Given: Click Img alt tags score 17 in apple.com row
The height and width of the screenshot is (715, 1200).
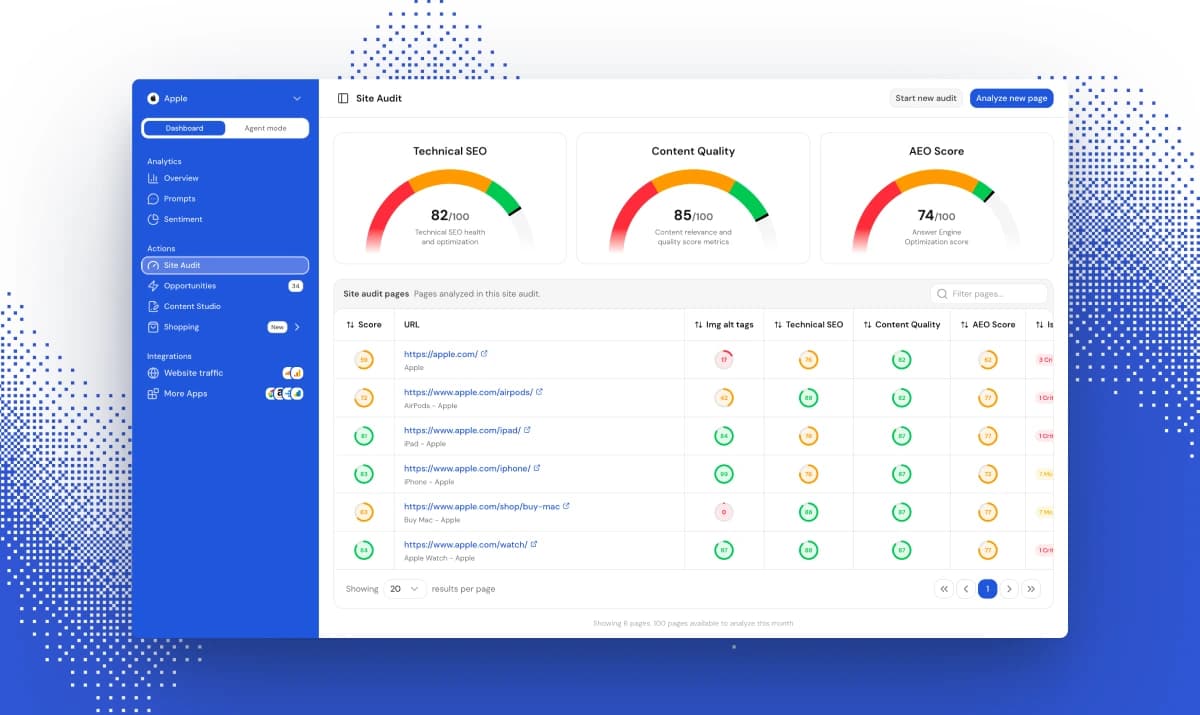Looking at the screenshot, I should 724,359.
